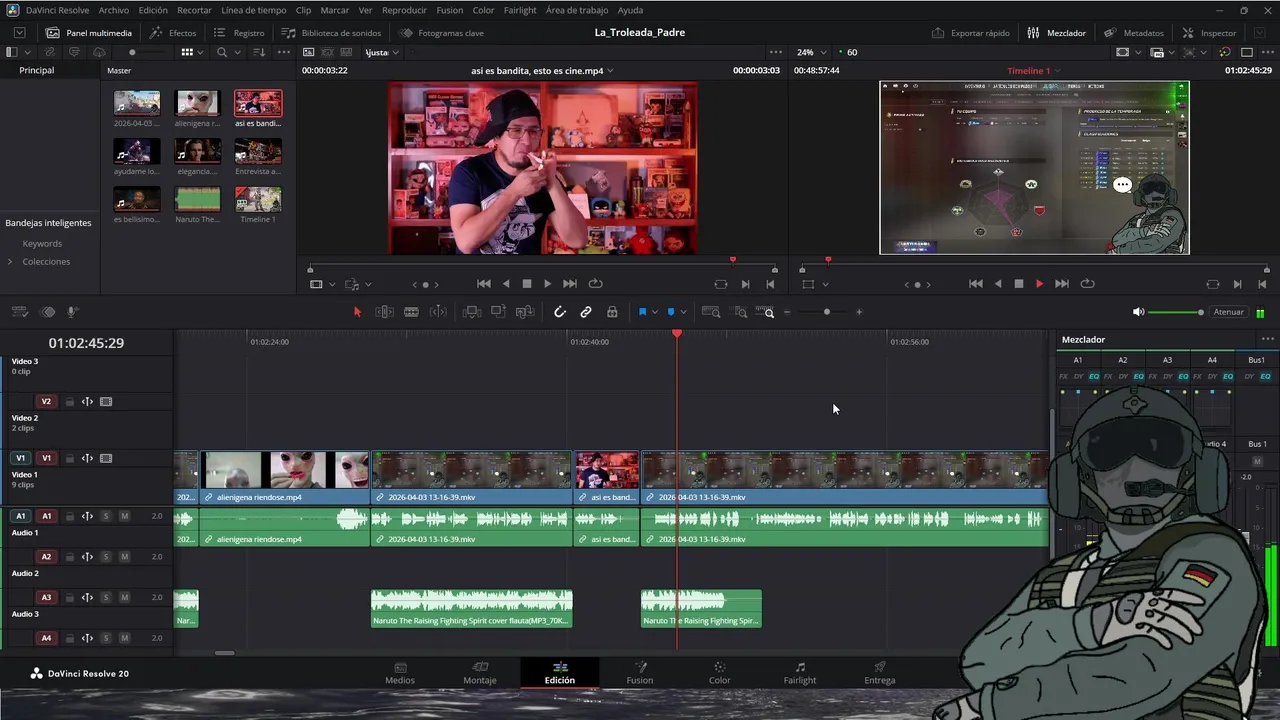Click the Overwrite Clip toolbar icon
The height and width of the screenshot is (720, 1280).
pos(498,312)
